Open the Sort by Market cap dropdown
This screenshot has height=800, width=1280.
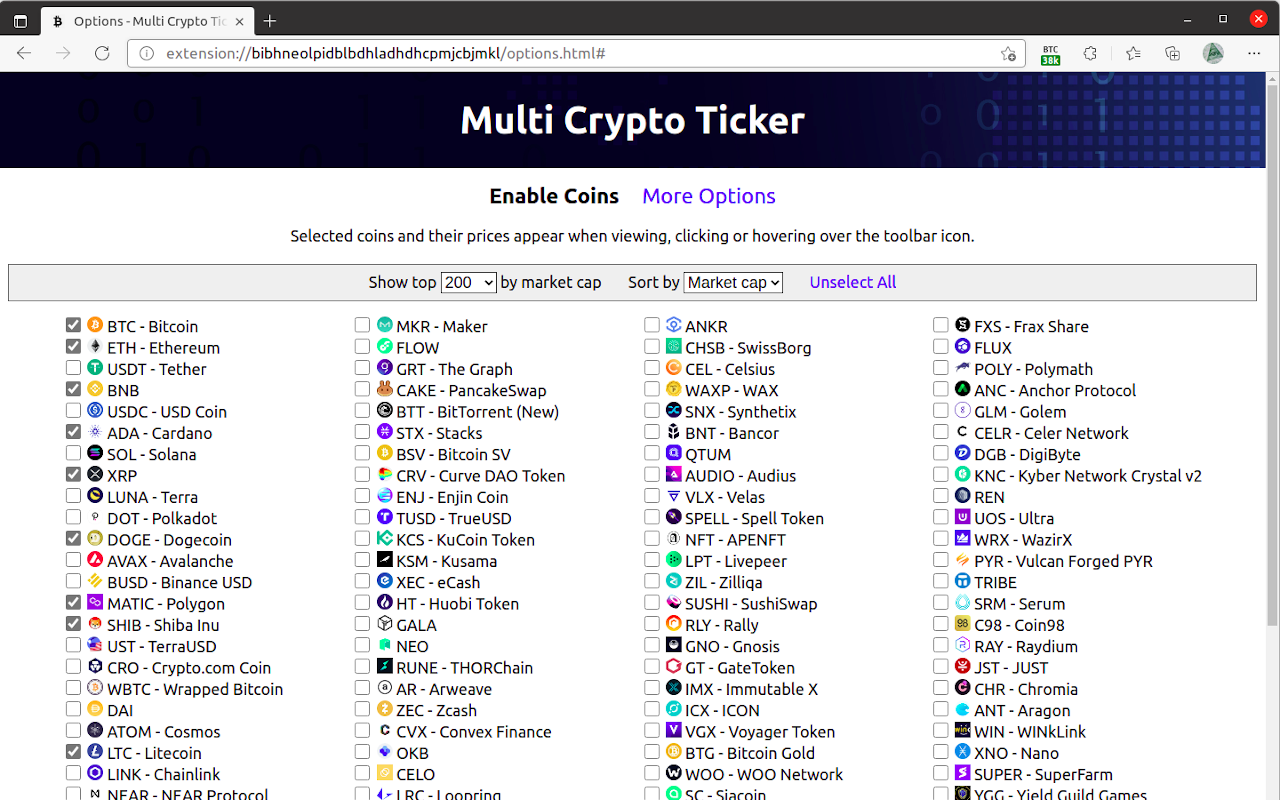(733, 283)
